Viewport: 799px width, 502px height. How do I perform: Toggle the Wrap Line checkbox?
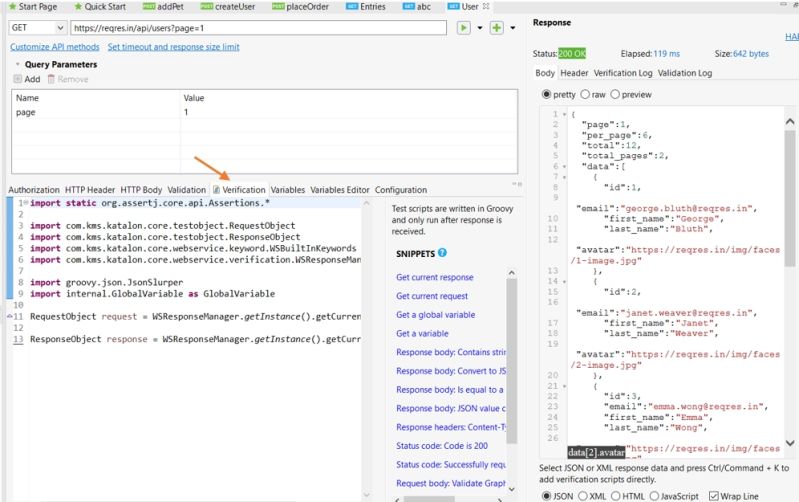(x=713, y=496)
